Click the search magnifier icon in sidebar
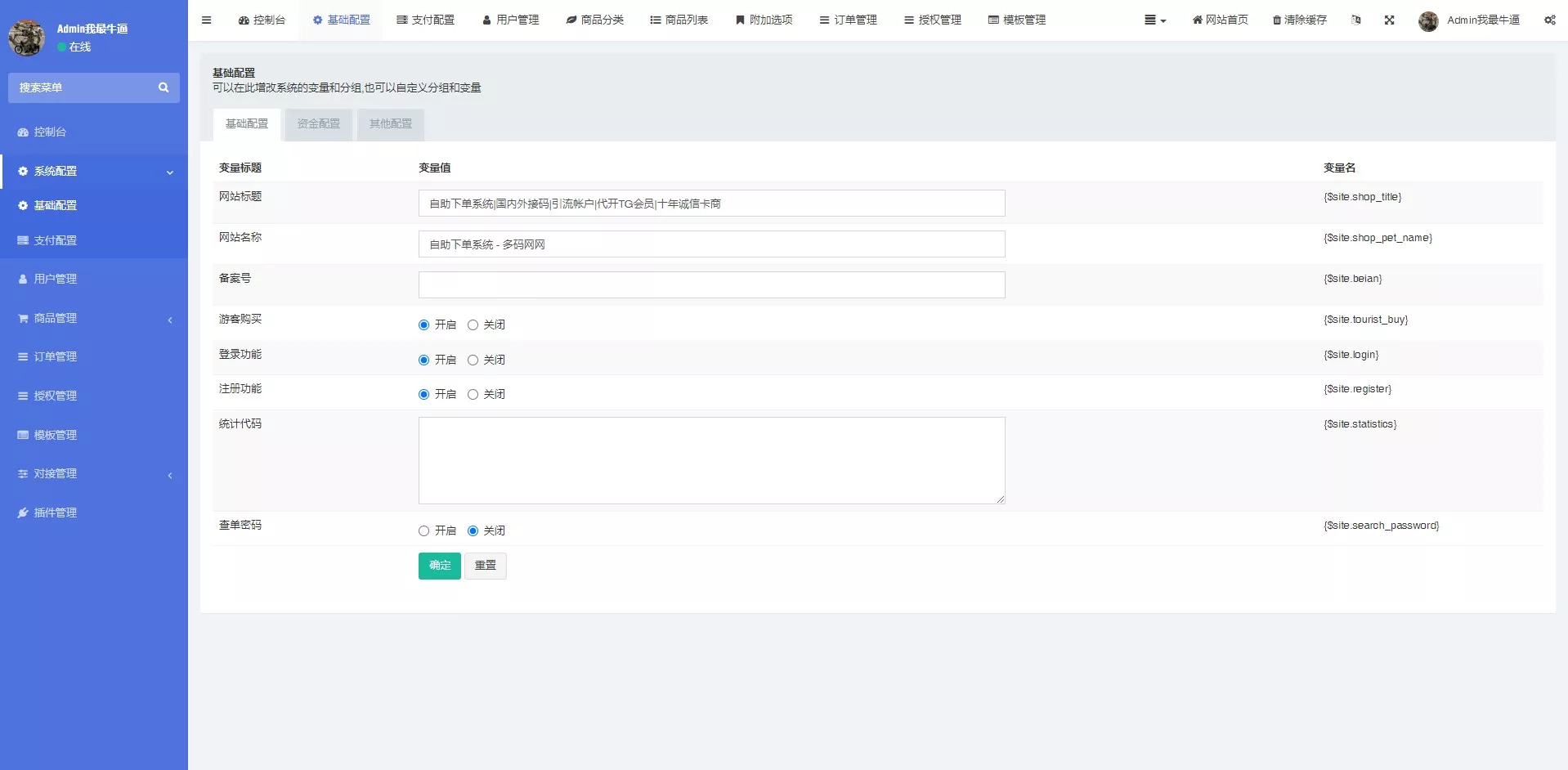 point(164,87)
